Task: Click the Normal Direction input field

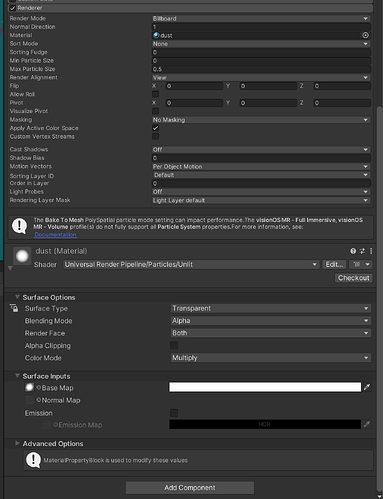Action: coord(261,27)
